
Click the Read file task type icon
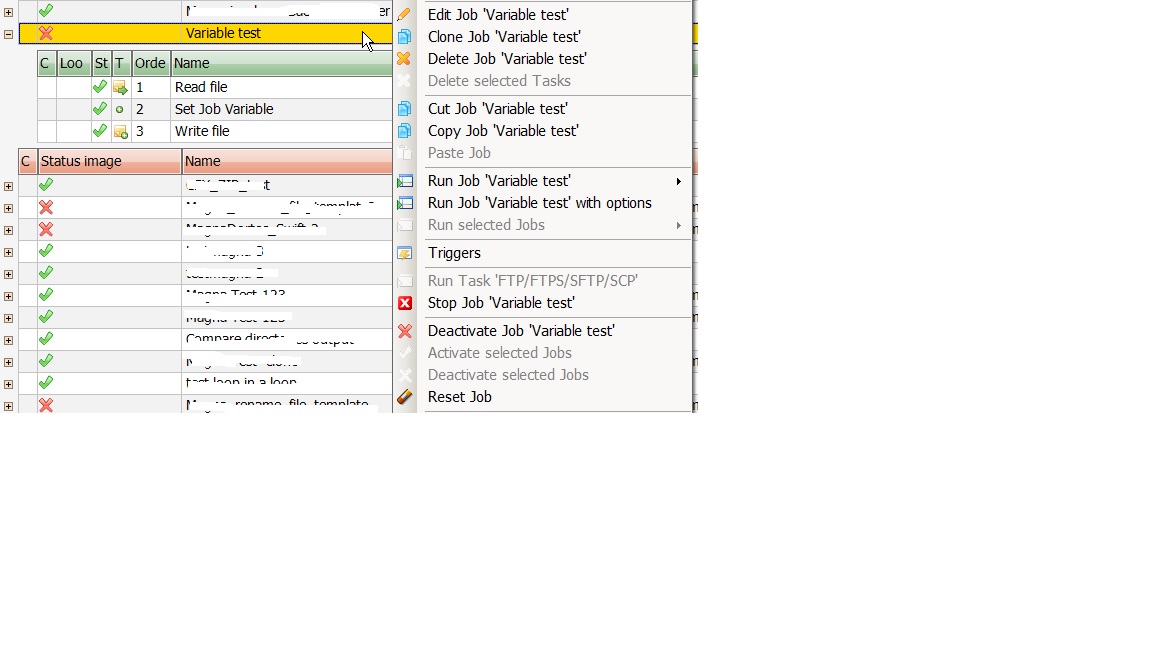120,88
